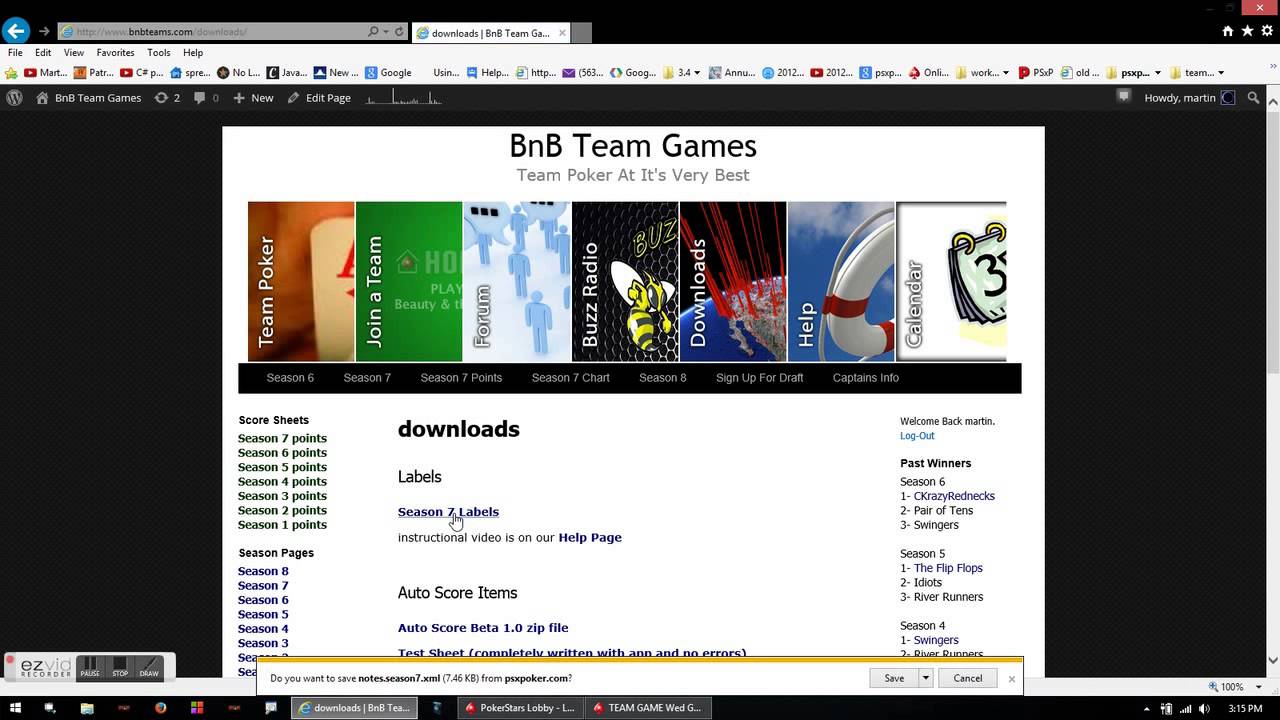Open the Help banner tile

841,281
